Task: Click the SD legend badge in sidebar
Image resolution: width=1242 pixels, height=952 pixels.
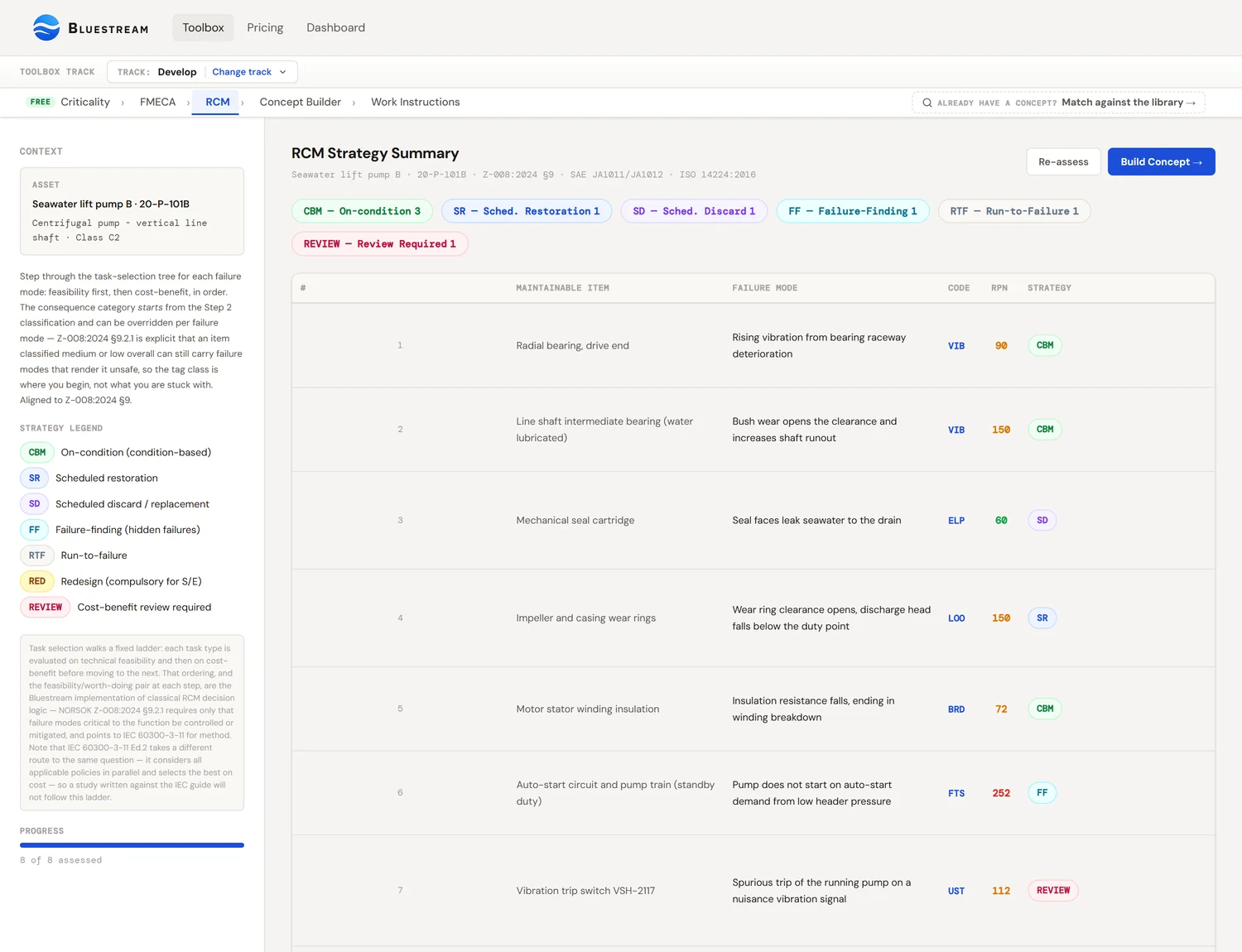Action: click(34, 503)
